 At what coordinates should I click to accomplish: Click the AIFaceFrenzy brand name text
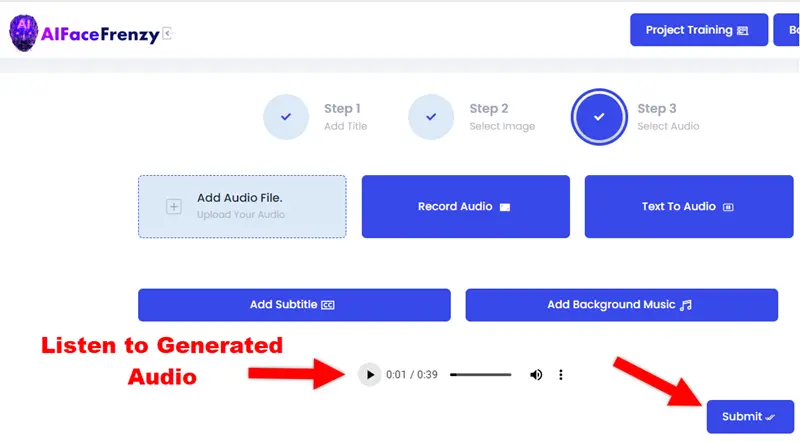pos(100,35)
